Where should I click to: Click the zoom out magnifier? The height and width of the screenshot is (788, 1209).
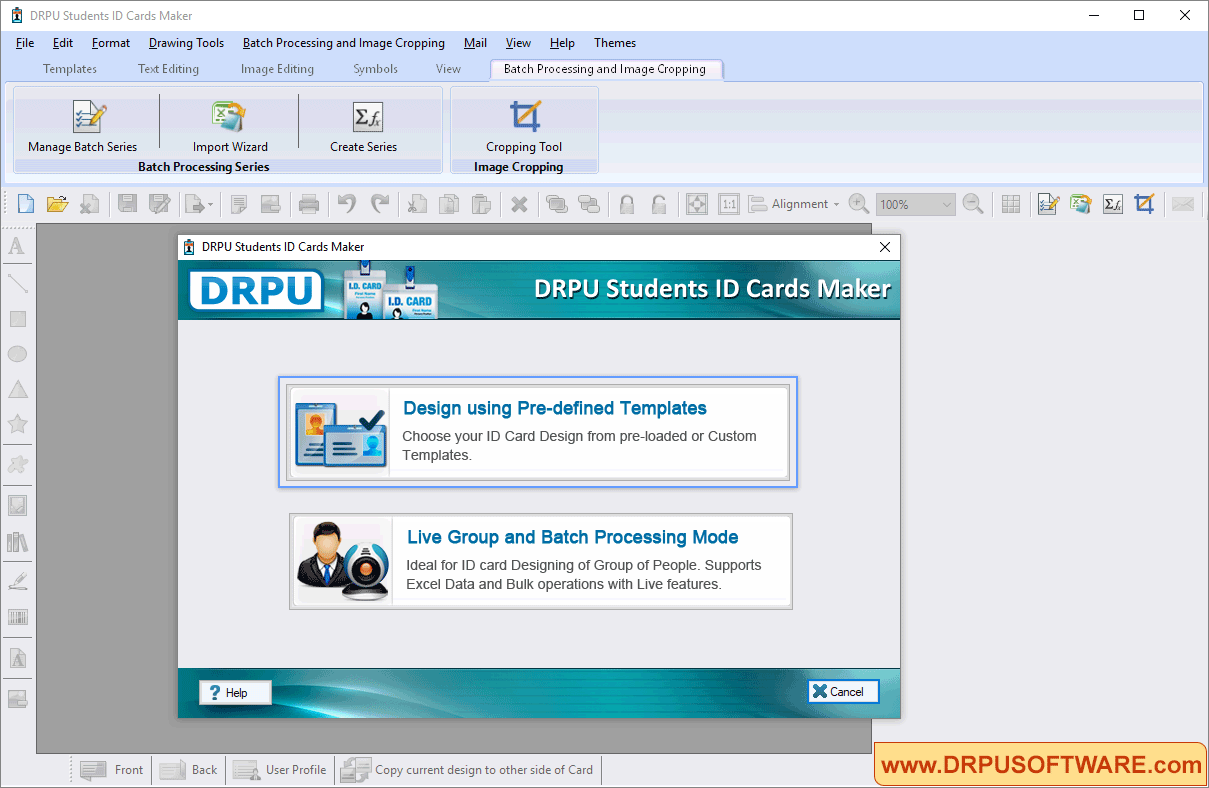point(973,204)
